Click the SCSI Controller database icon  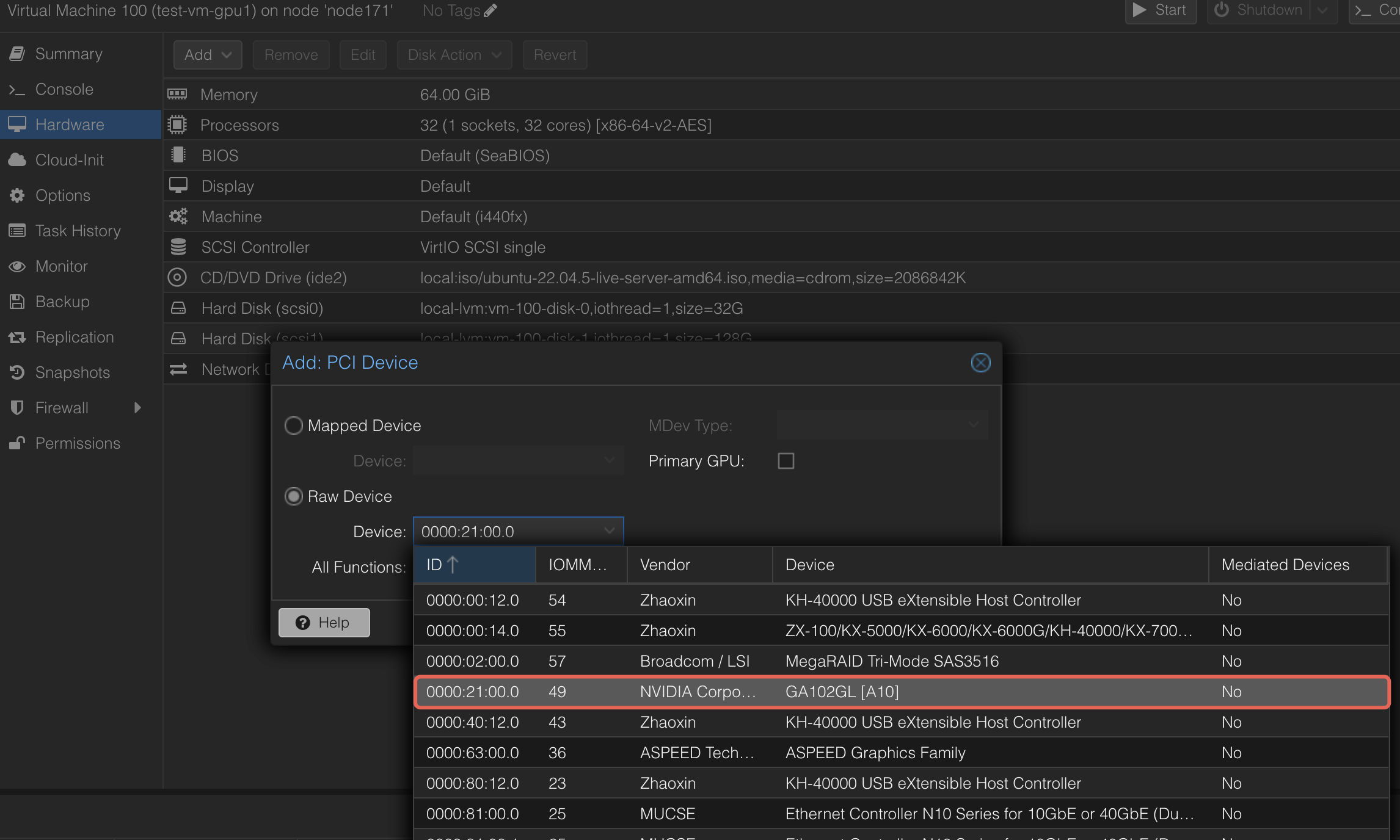tap(178, 247)
